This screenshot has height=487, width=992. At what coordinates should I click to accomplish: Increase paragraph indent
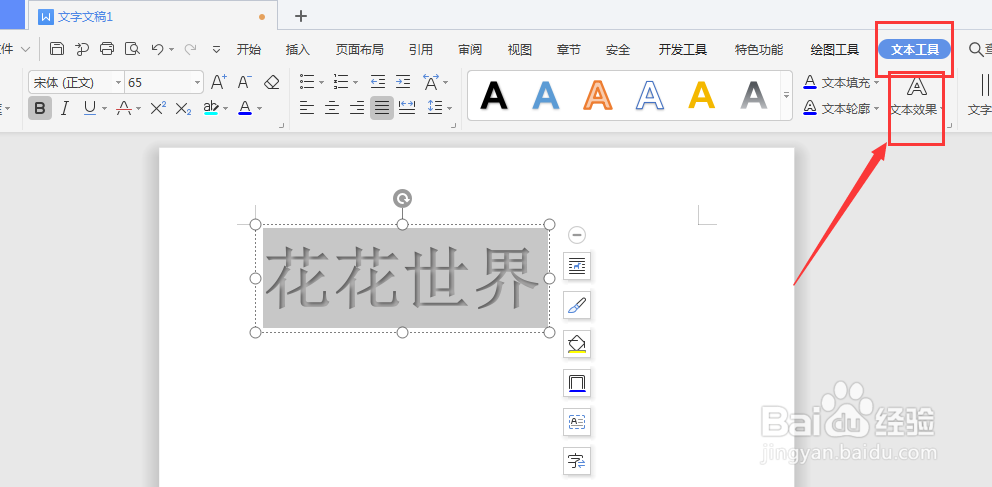tap(403, 82)
